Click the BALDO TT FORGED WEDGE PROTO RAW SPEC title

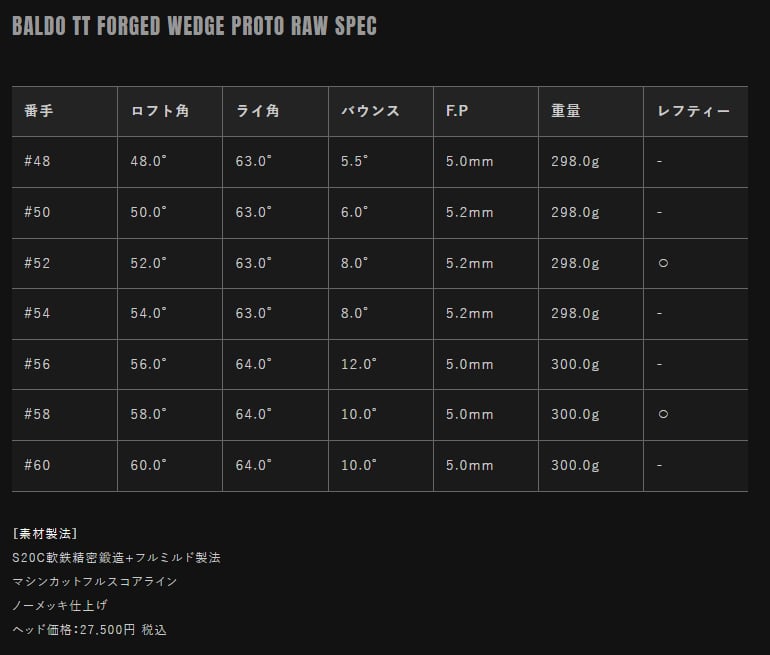(194, 27)
